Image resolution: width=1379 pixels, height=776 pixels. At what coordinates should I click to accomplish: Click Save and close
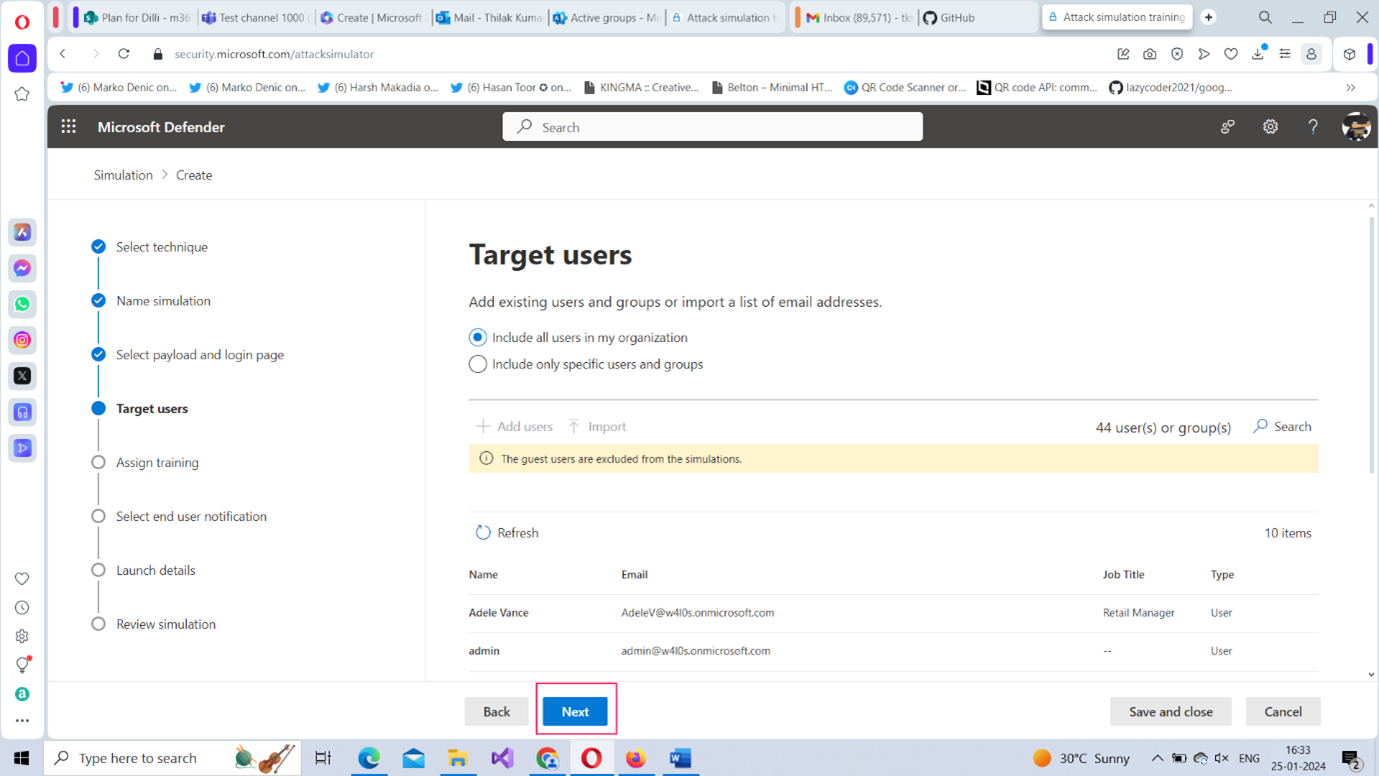(x=1170, y=712)
